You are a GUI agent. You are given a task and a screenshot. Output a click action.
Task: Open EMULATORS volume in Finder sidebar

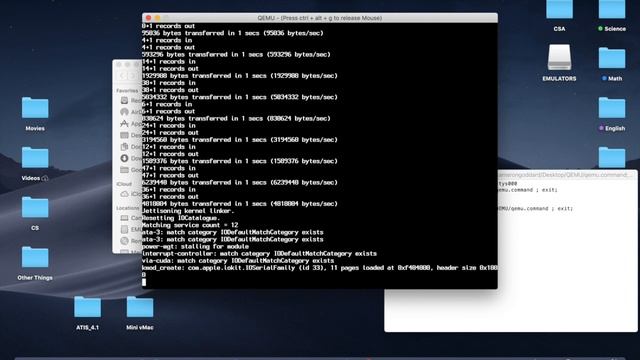(131, 229)
